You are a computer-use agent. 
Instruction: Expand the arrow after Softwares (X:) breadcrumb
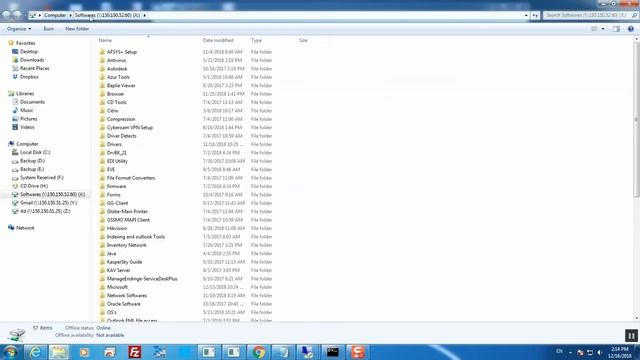144,15
